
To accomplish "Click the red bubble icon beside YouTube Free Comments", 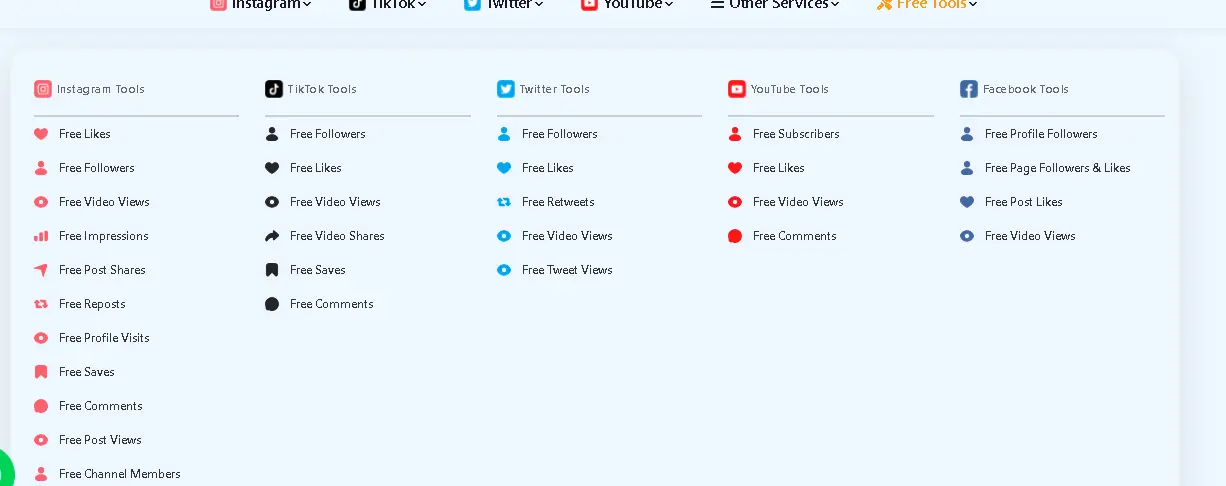I will point(735,236).
